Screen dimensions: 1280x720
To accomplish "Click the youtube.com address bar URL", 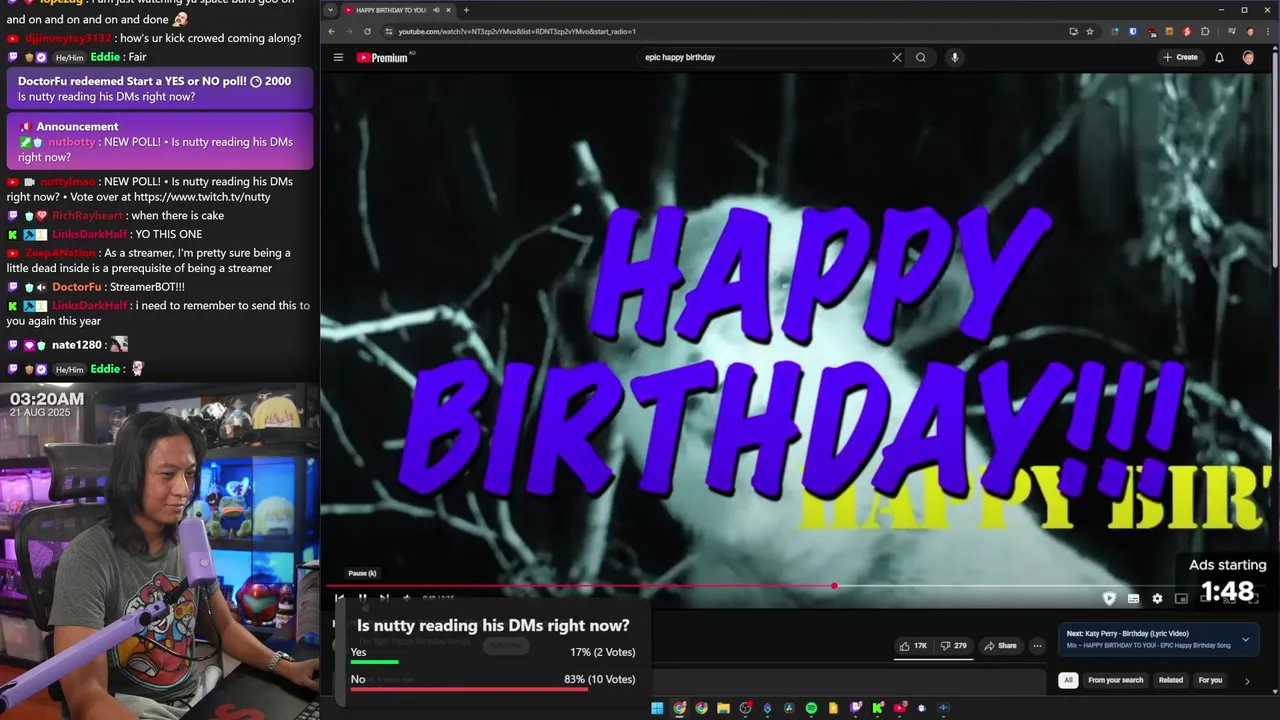I will point(517,31).
